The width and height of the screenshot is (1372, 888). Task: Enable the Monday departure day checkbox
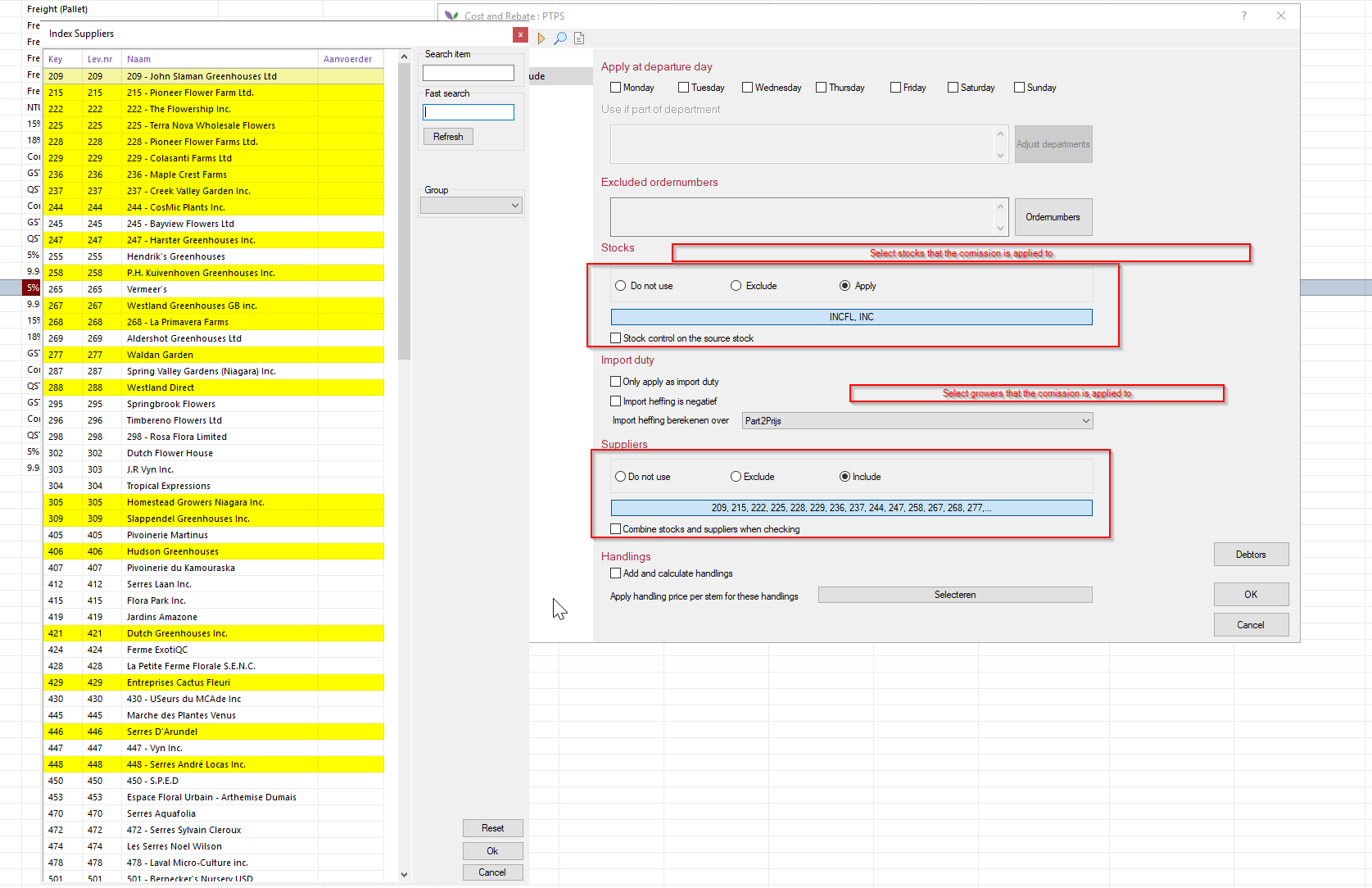click(x=616, y=88)
